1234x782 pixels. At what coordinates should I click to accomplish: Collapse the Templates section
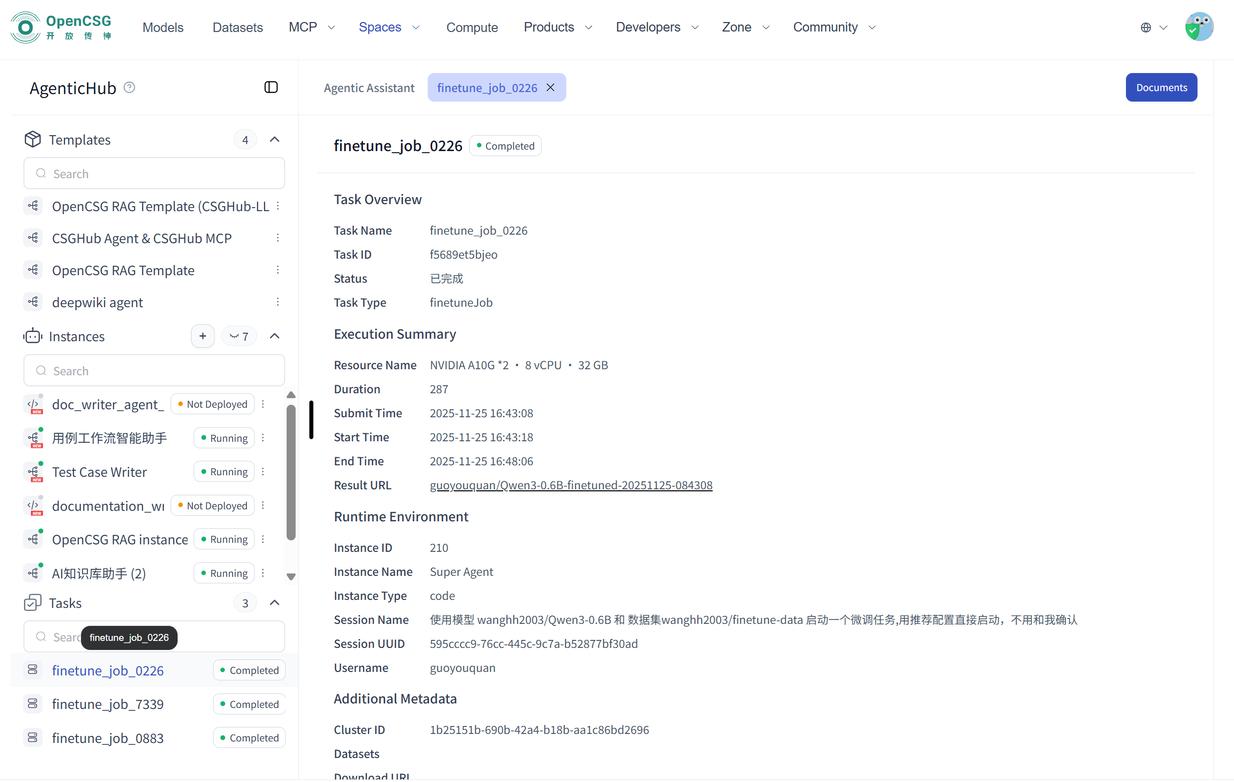point(275,140)
